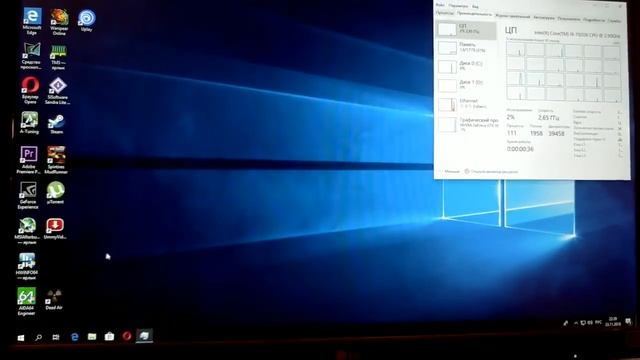
Task: Open Resource Monitor link
Action: tap(491, 172)
